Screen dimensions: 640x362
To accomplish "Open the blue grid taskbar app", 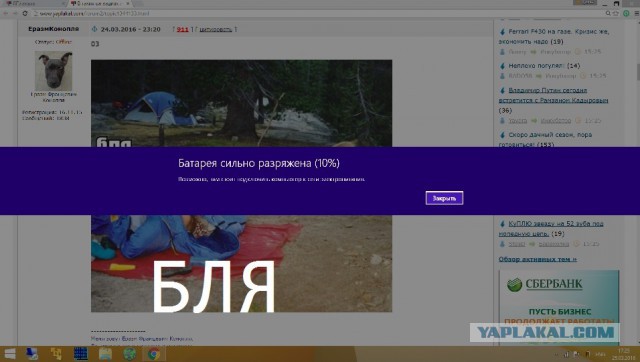I will (x=80, y=354).
